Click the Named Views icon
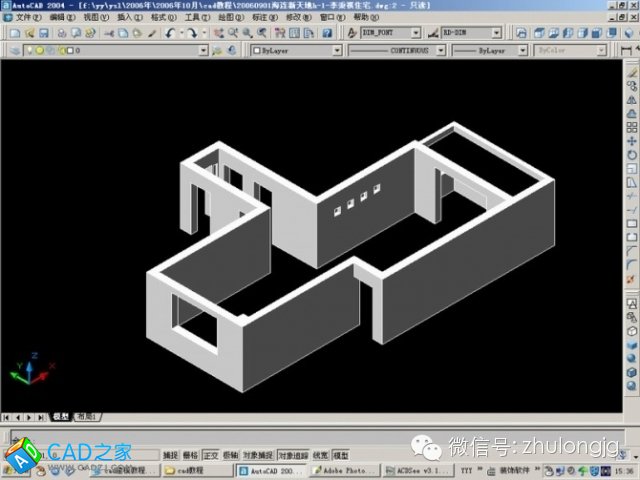The image size is (640, 480). [521, 33]
